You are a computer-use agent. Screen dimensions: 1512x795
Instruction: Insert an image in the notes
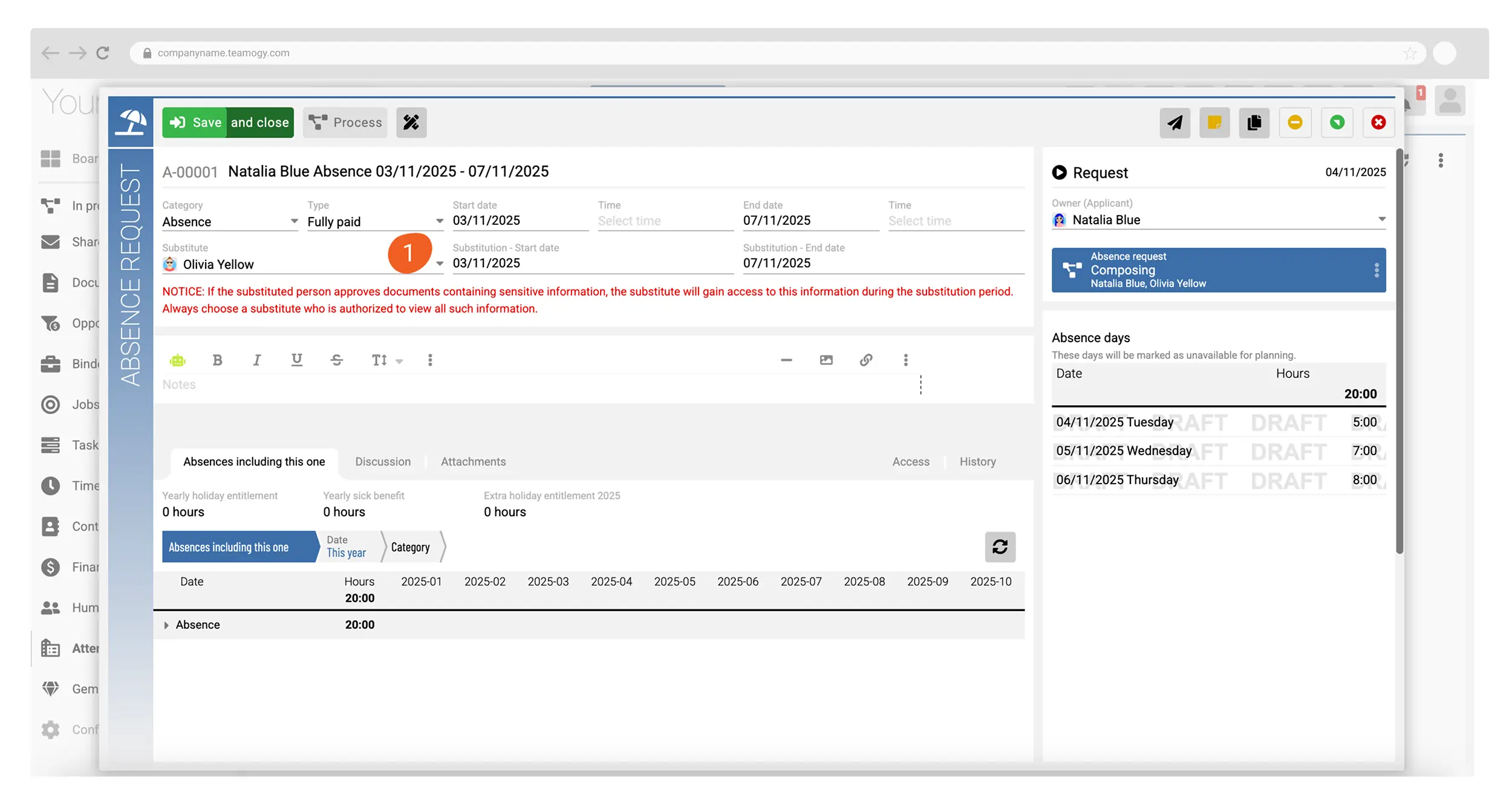click(x=826, y=360)
